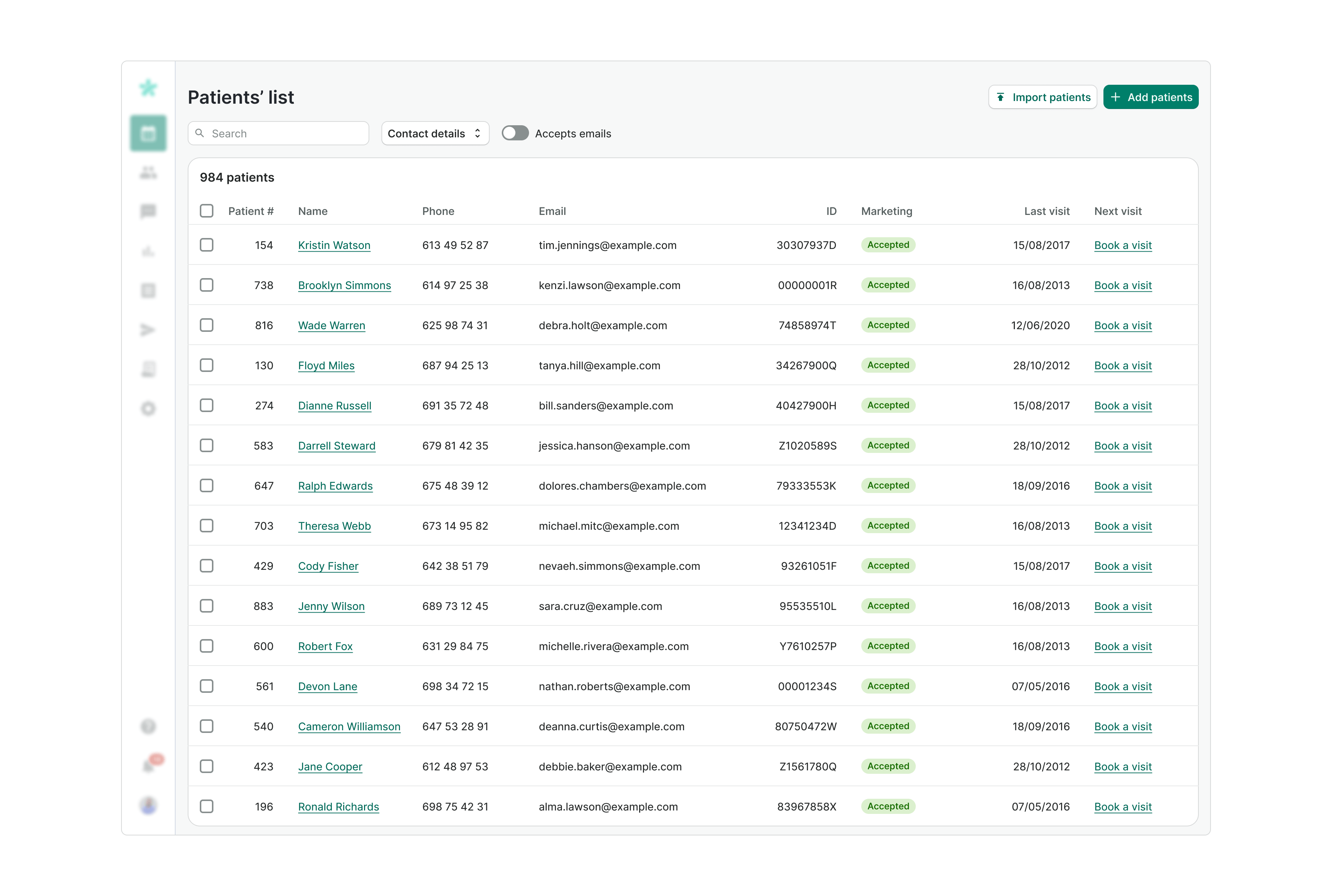This screenshot has width=1332, height=896.
Task: Click the Import patients button
Action: 1042,97
